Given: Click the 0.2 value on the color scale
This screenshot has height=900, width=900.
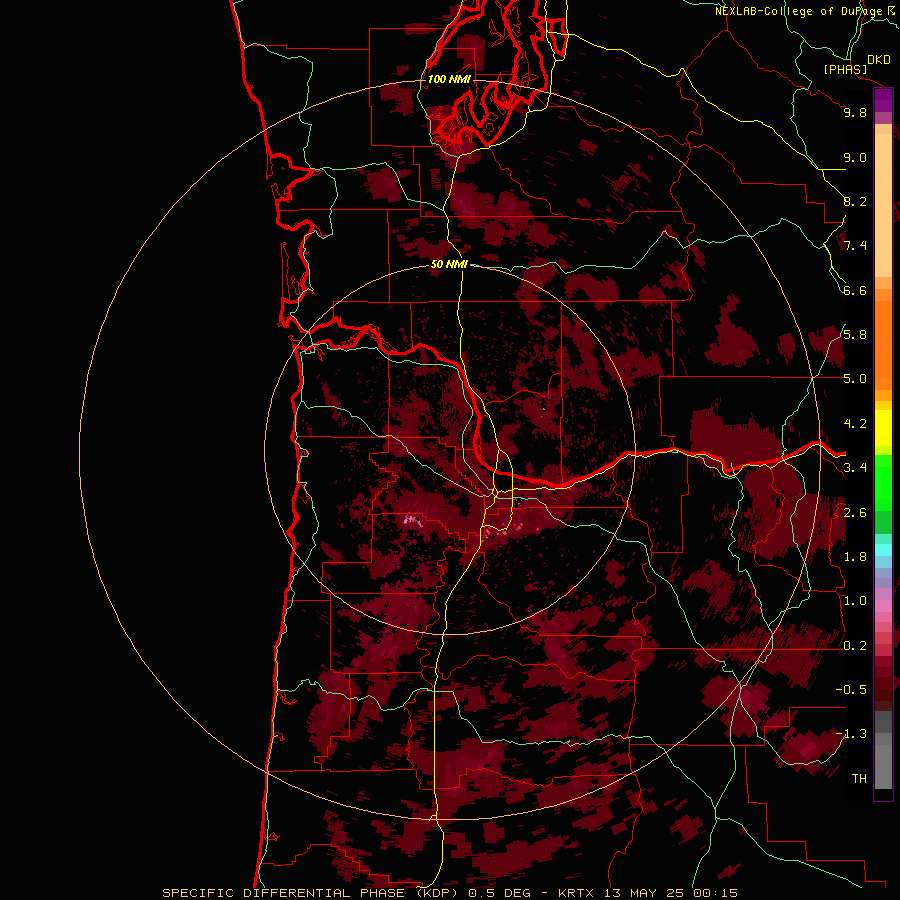Looking at the screenshot, I should point(855,646).
